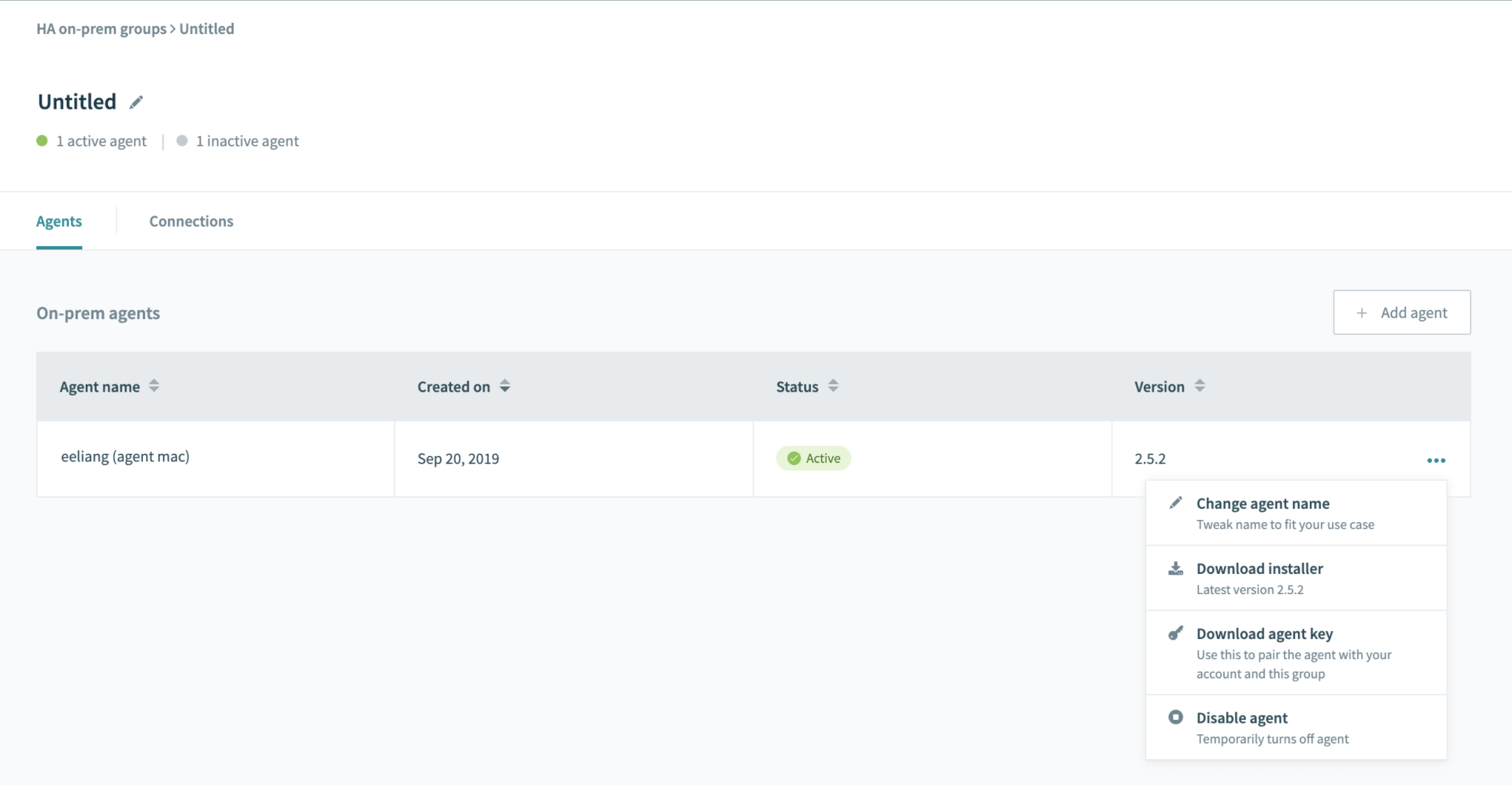Image resolution: width=1512 pixels, height=785 pixels.
Task: Click the Add agent button
Action: click(1401, 313)
